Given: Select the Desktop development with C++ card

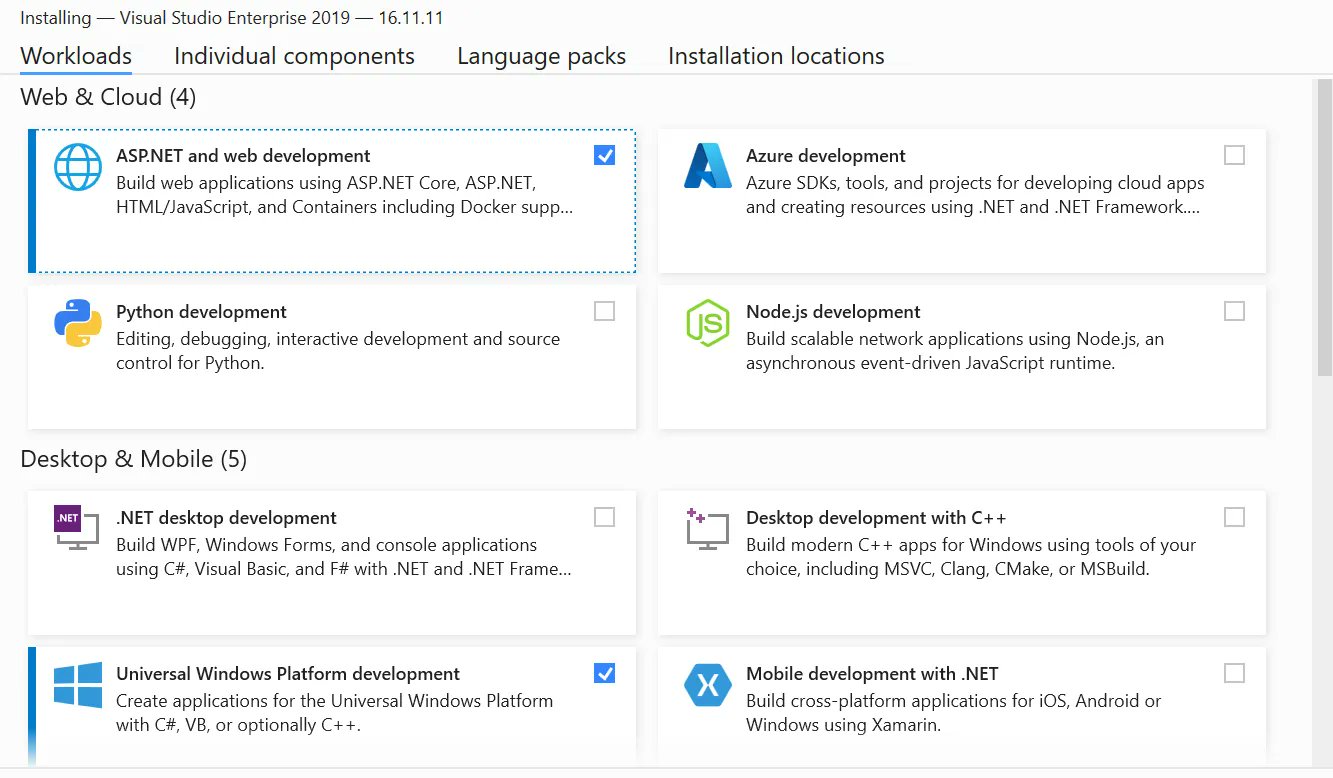Looking at the screenshot, I should click(x=961, y=563).
